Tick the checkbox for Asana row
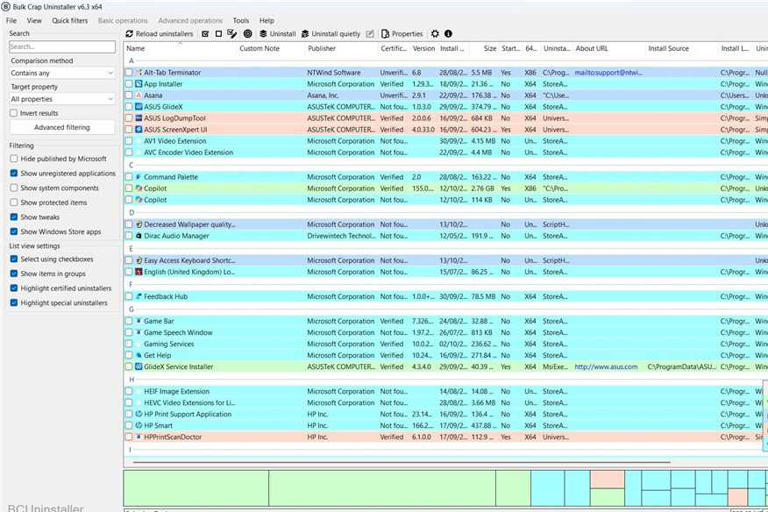 (129, 95)
